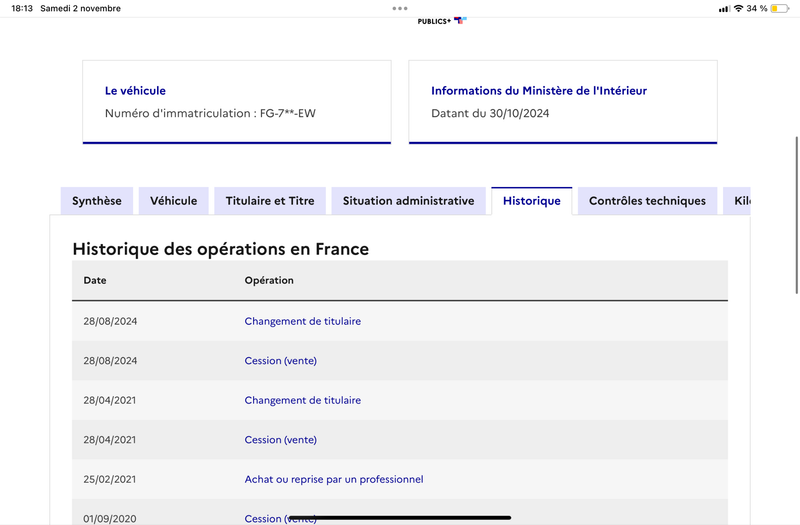Viewport: 800px width, 525px height.
Task: Click the 01/09/2020 date cell
Action: coord(110,518)
